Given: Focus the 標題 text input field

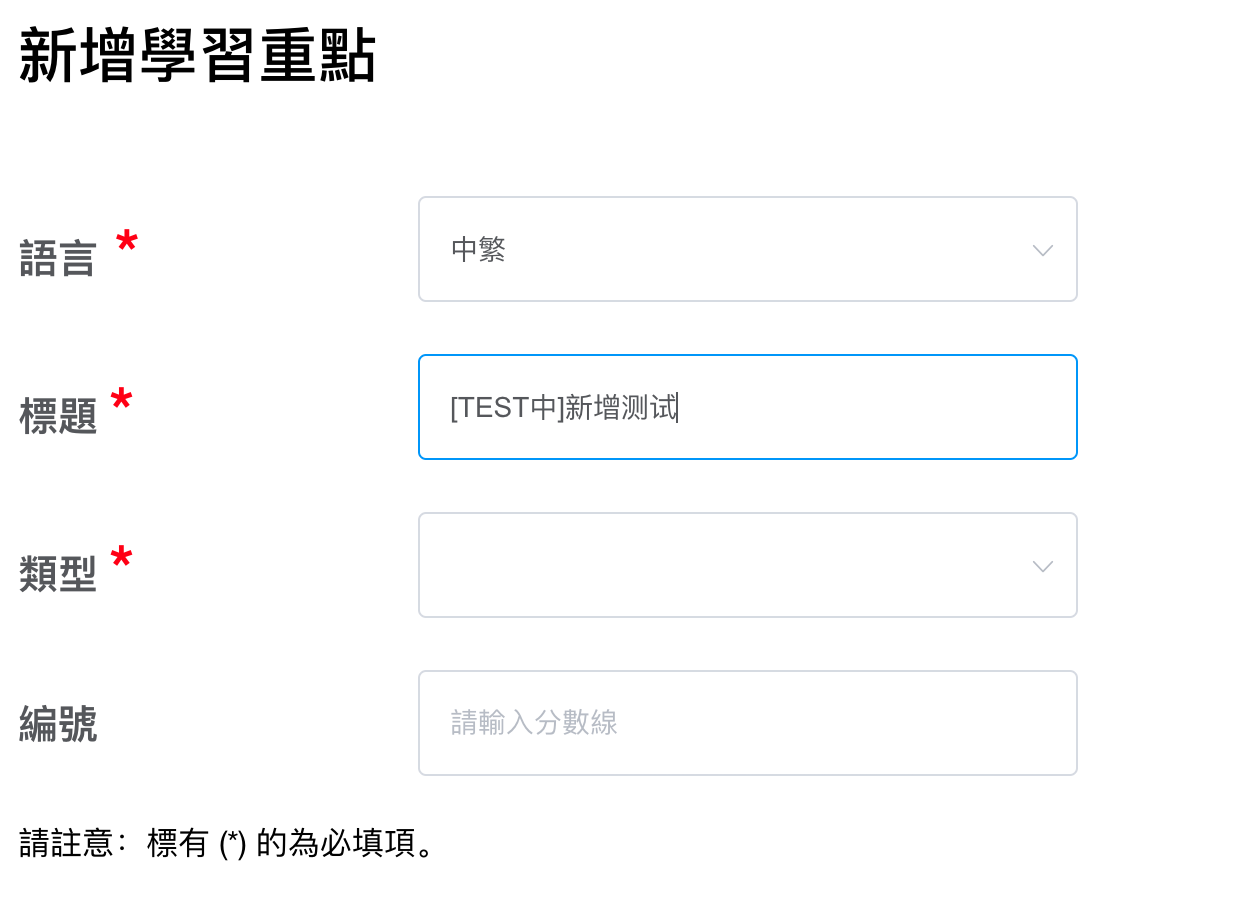Looking at the screenshot, I should pos(747,407).
